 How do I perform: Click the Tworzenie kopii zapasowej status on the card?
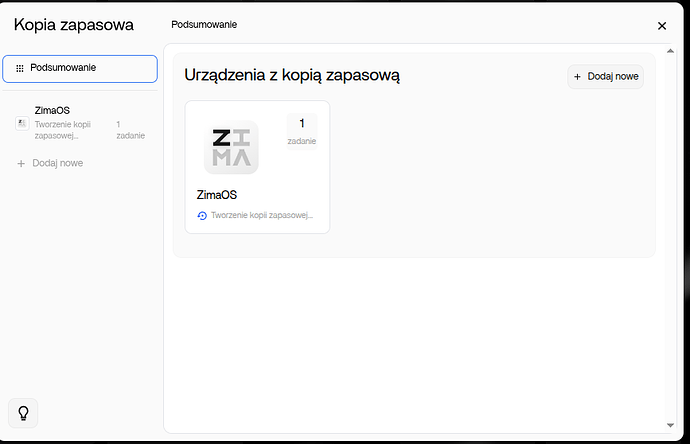tap(262, 216)
